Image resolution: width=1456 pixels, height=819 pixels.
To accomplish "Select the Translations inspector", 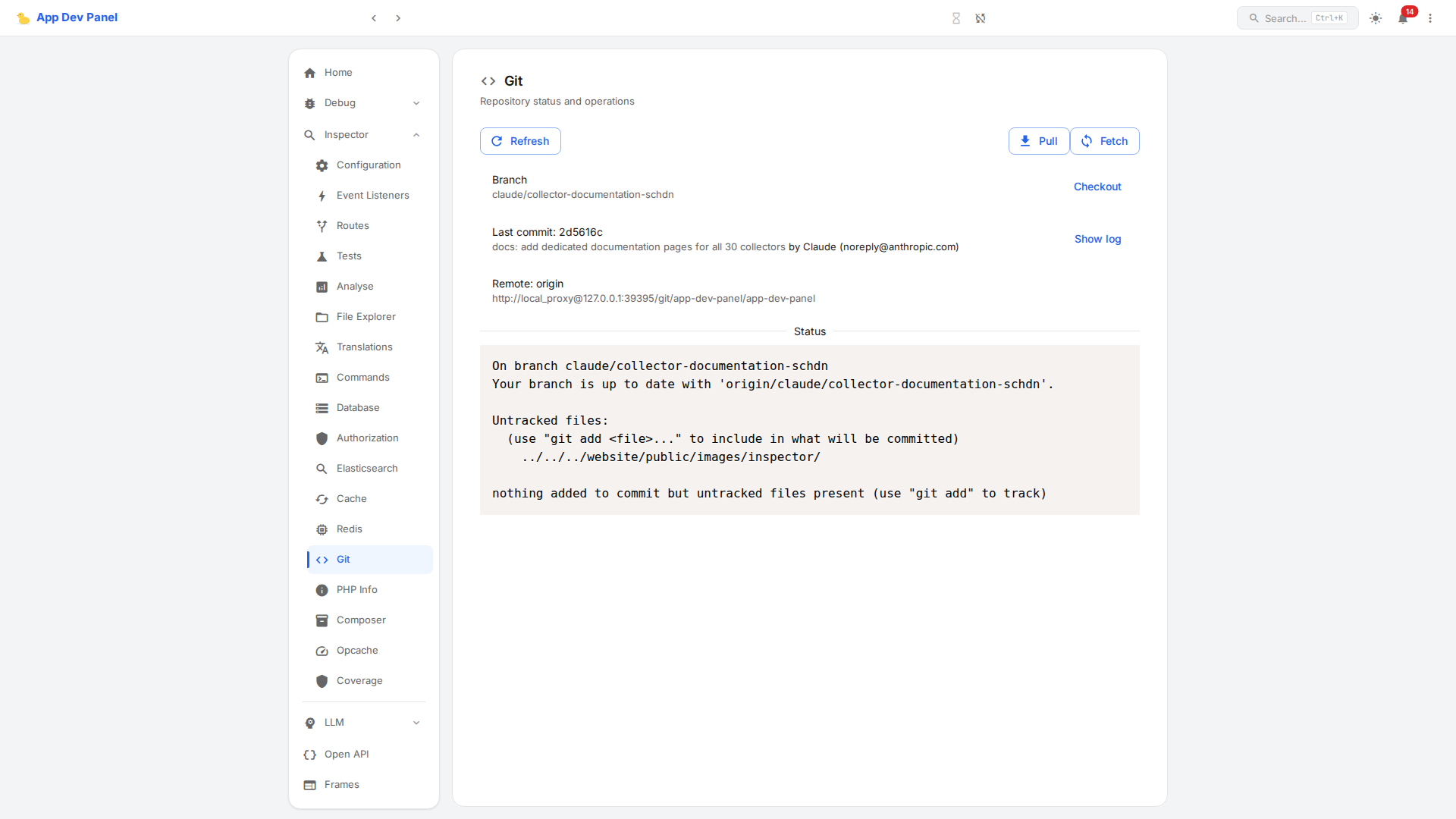I will tap(364, 347).
